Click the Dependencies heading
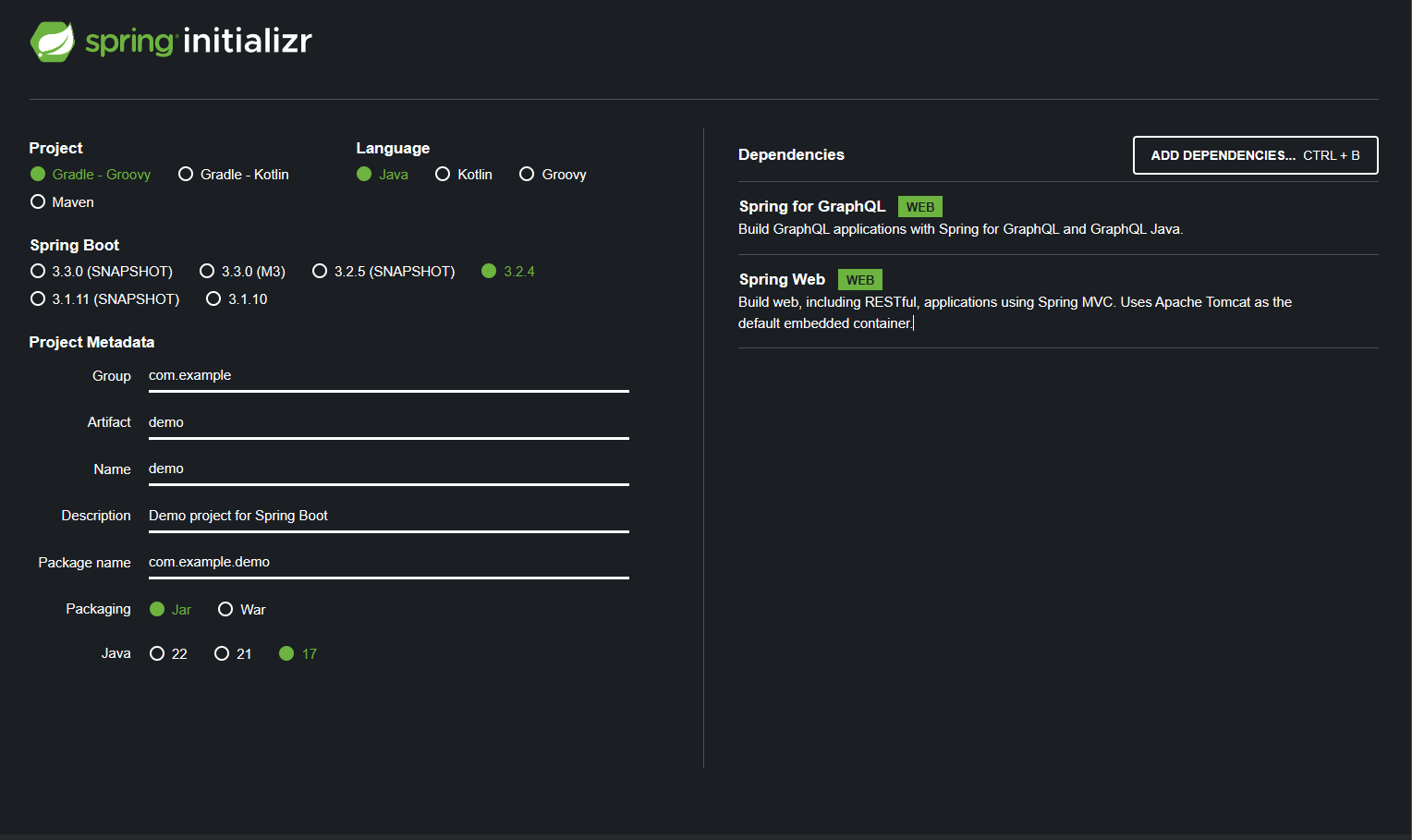The height and width of the screenshot is (840, 1412). pyautogui.click(x=791, y=155)
